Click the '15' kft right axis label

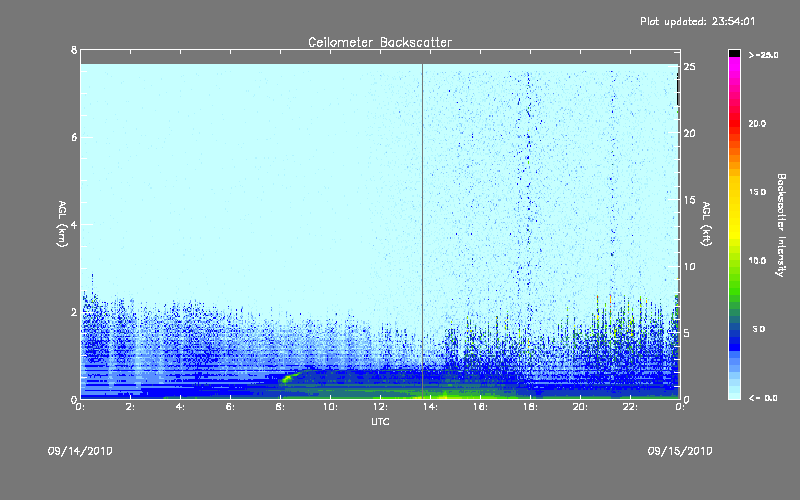(690, 199)
